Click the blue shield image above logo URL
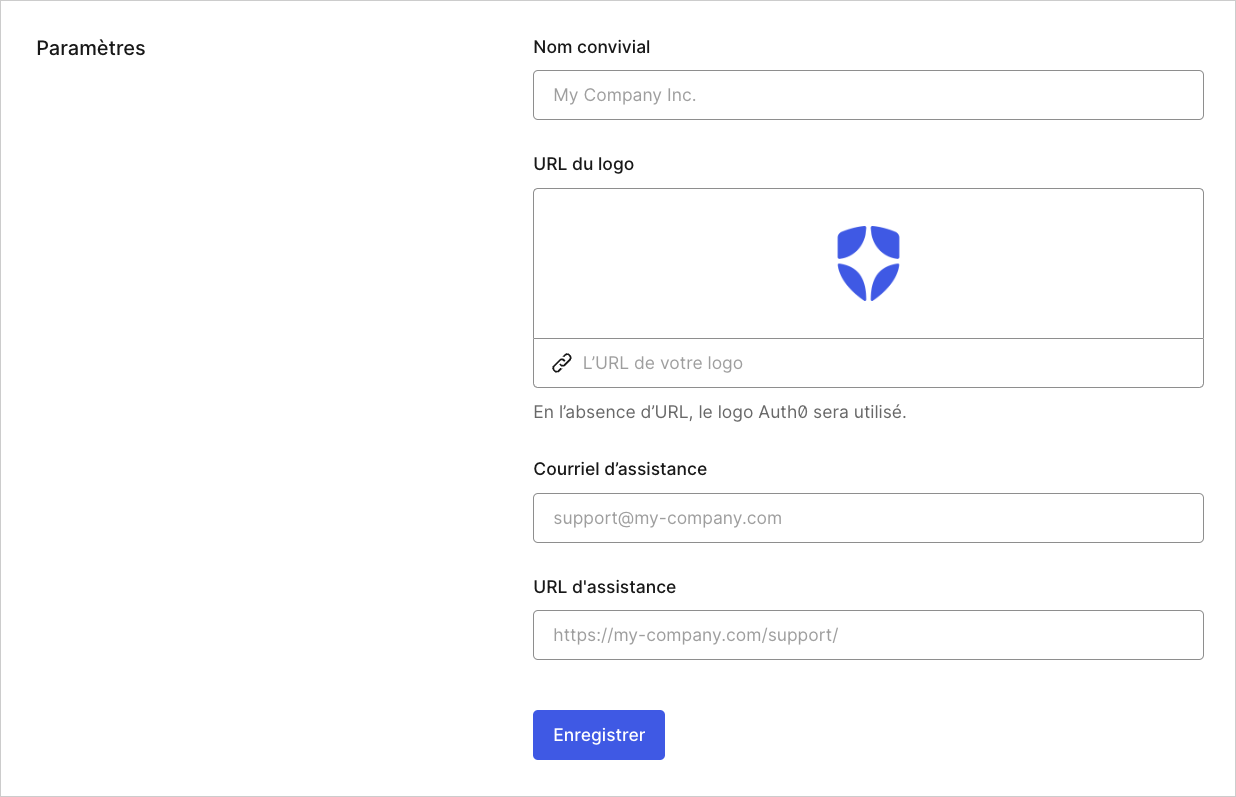 pos(868,263)
